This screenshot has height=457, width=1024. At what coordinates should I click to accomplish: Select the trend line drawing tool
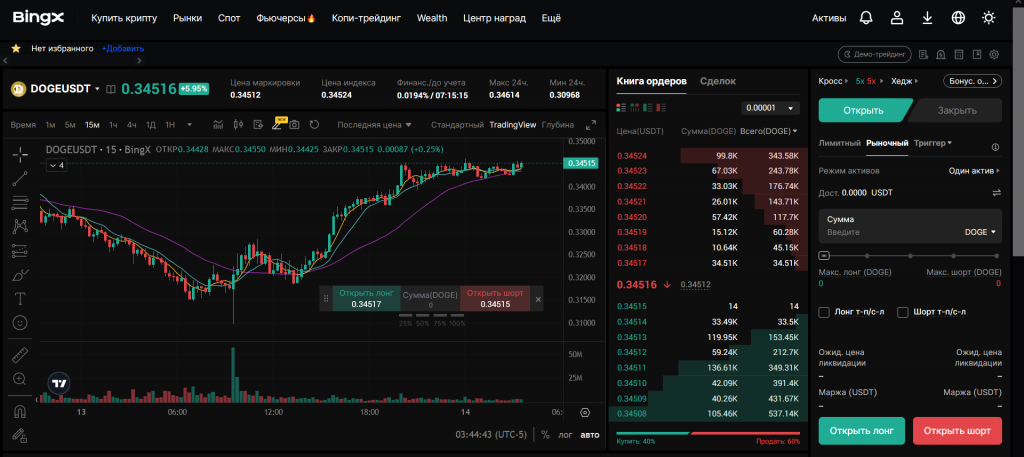click(20, 178)
